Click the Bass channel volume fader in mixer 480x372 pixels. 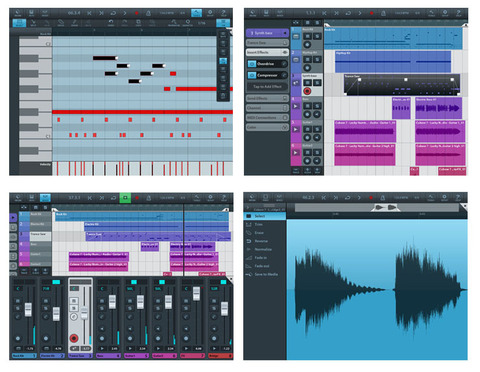[112, 301]
